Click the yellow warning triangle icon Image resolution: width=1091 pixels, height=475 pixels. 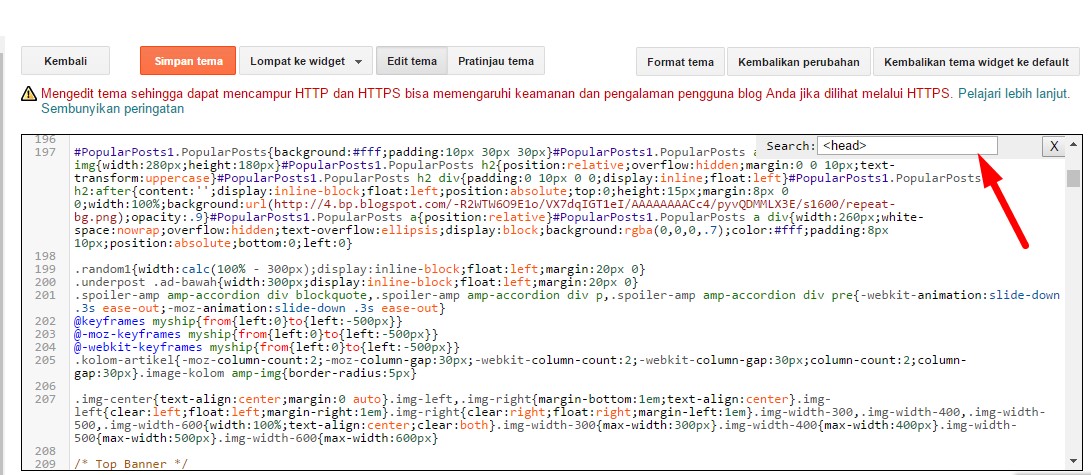click(29, 93)
